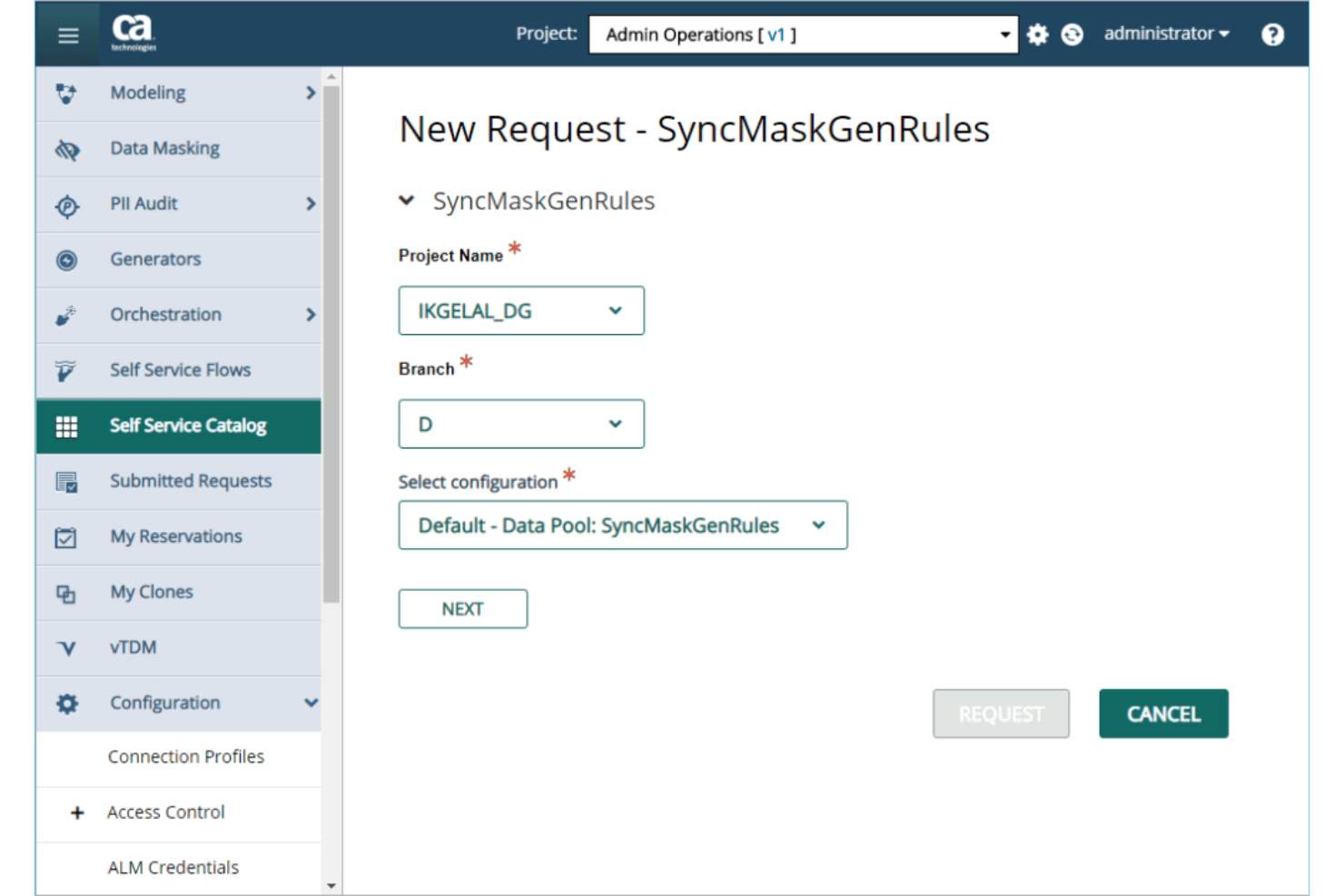
Task: Click the Self Service Catalog grid icon
Action: click(66, 427)
